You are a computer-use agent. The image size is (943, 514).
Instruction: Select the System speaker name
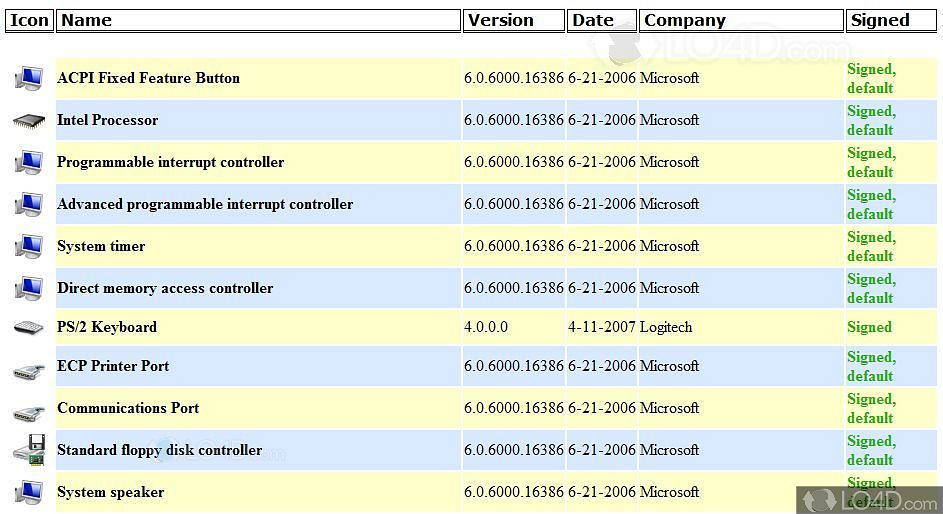[x=111, y=492]
